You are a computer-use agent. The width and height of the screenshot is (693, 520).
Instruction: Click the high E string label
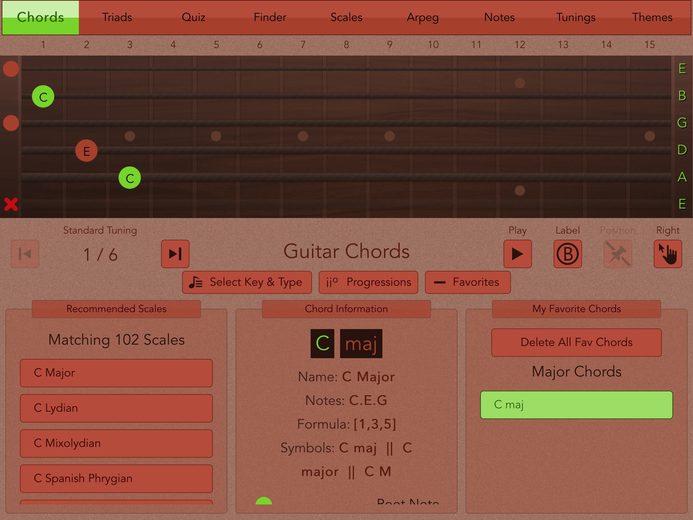(x=682, y=69)
